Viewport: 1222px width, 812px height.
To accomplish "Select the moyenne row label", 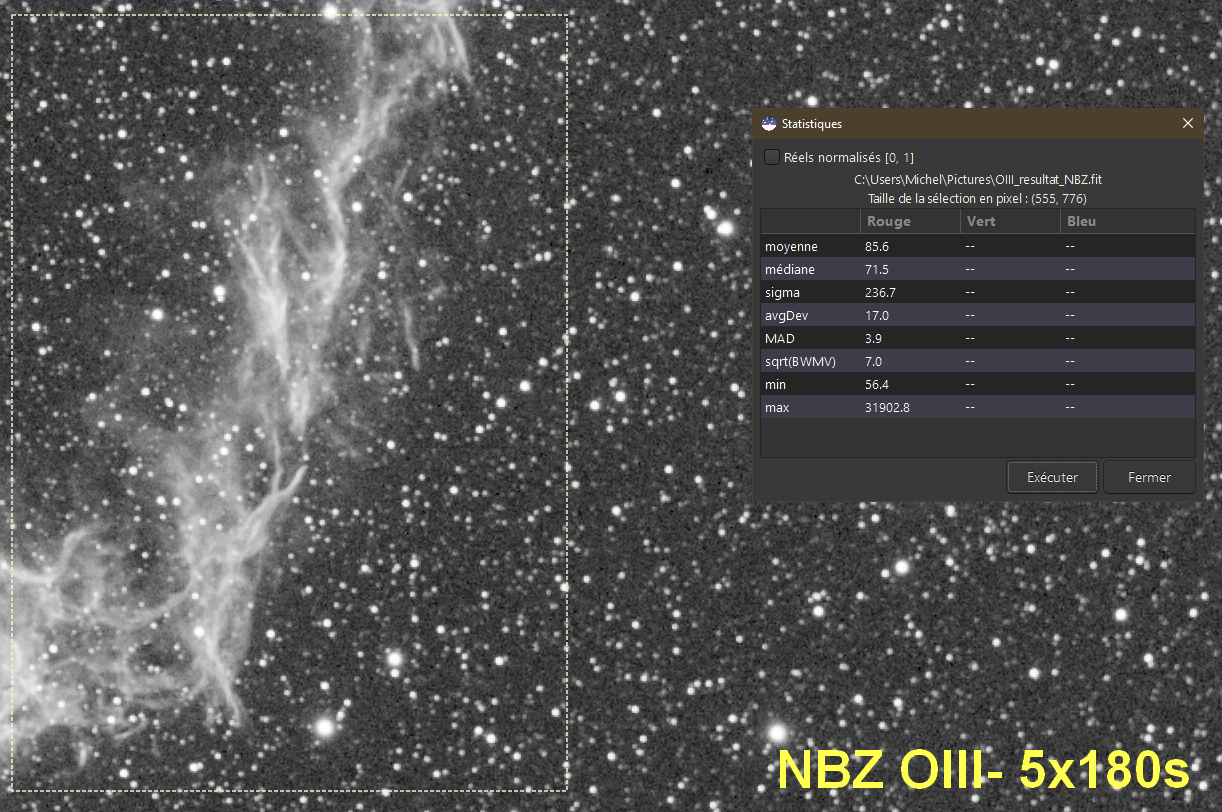I will [791, 246].
